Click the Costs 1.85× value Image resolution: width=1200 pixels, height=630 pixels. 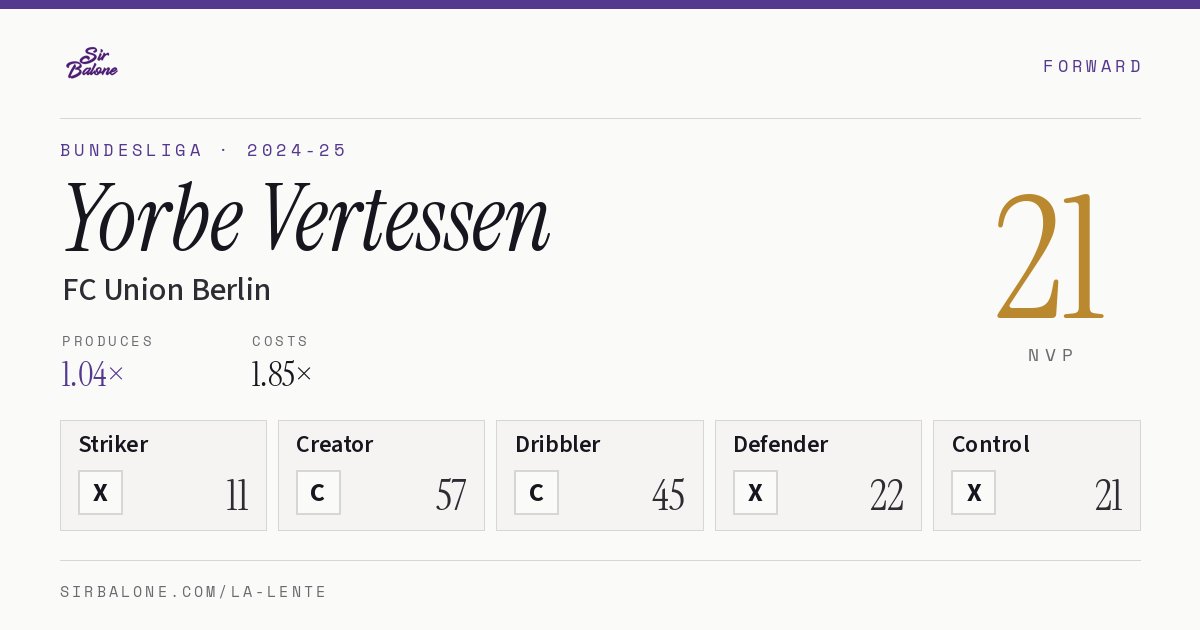282,374
